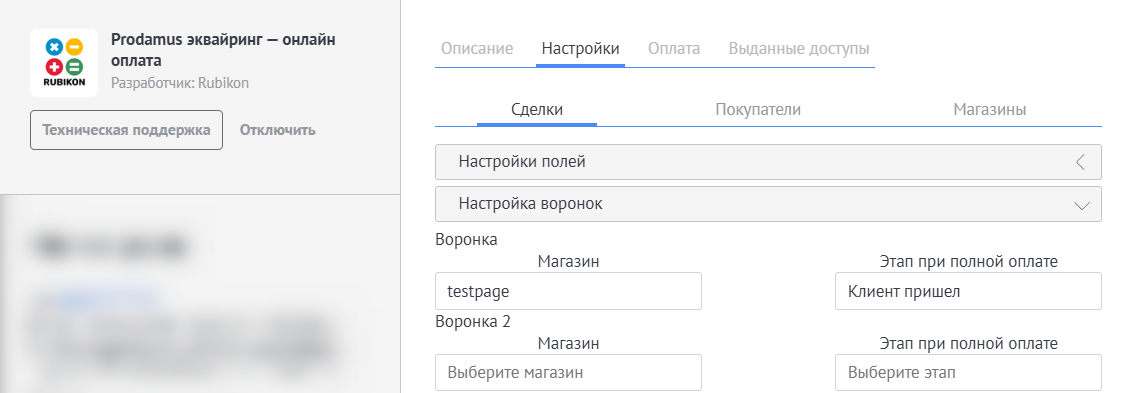Click the down chevron on Настройка воронок
This screenshot has width=1130, height=393.
point(1082,205)
